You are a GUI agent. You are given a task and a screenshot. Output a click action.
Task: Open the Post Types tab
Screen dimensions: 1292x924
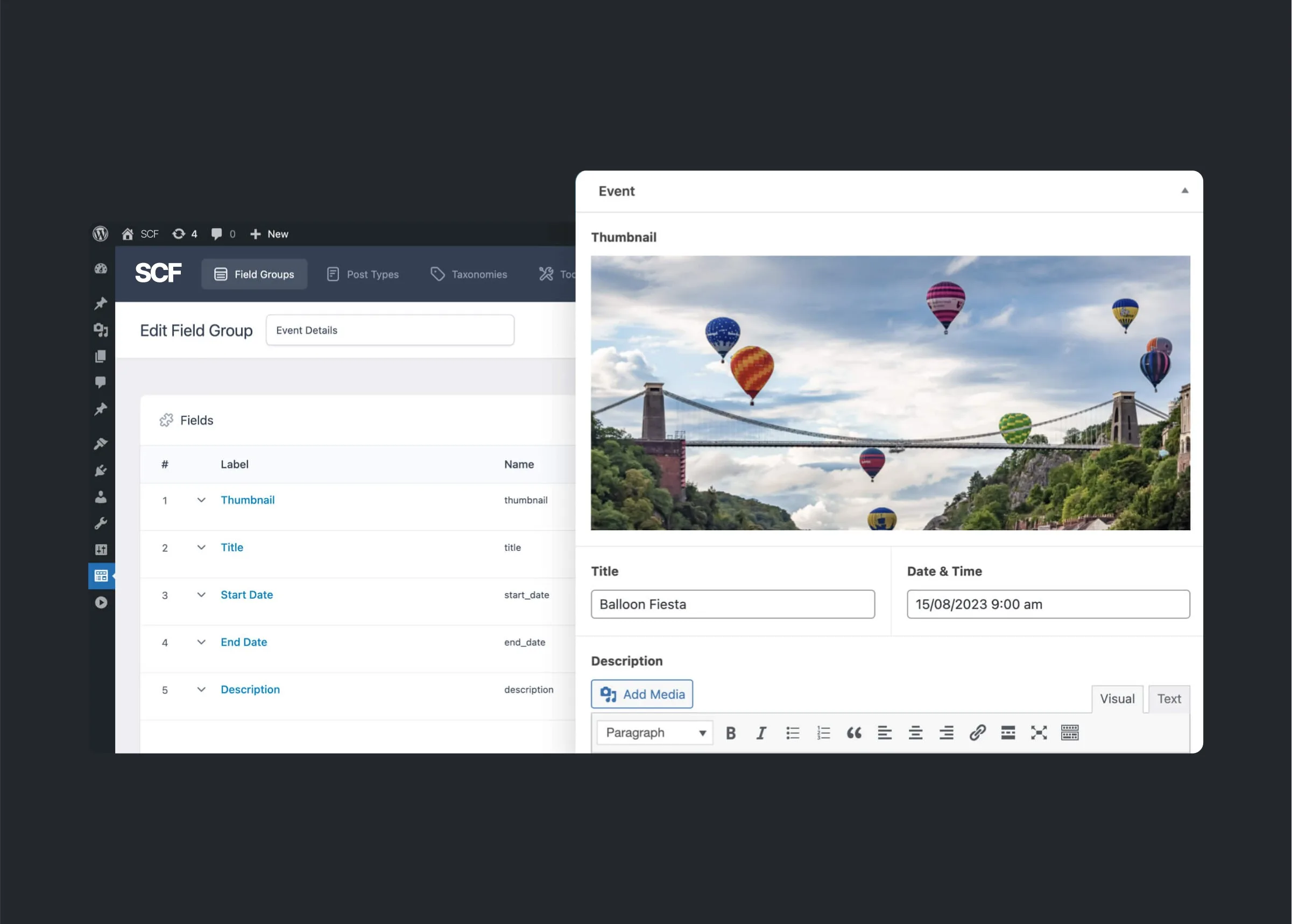(363, 274)
